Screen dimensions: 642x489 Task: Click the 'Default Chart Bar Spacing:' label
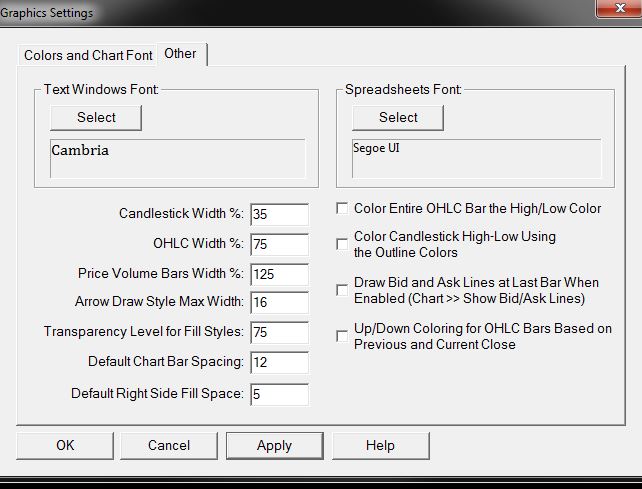(166, 362)
